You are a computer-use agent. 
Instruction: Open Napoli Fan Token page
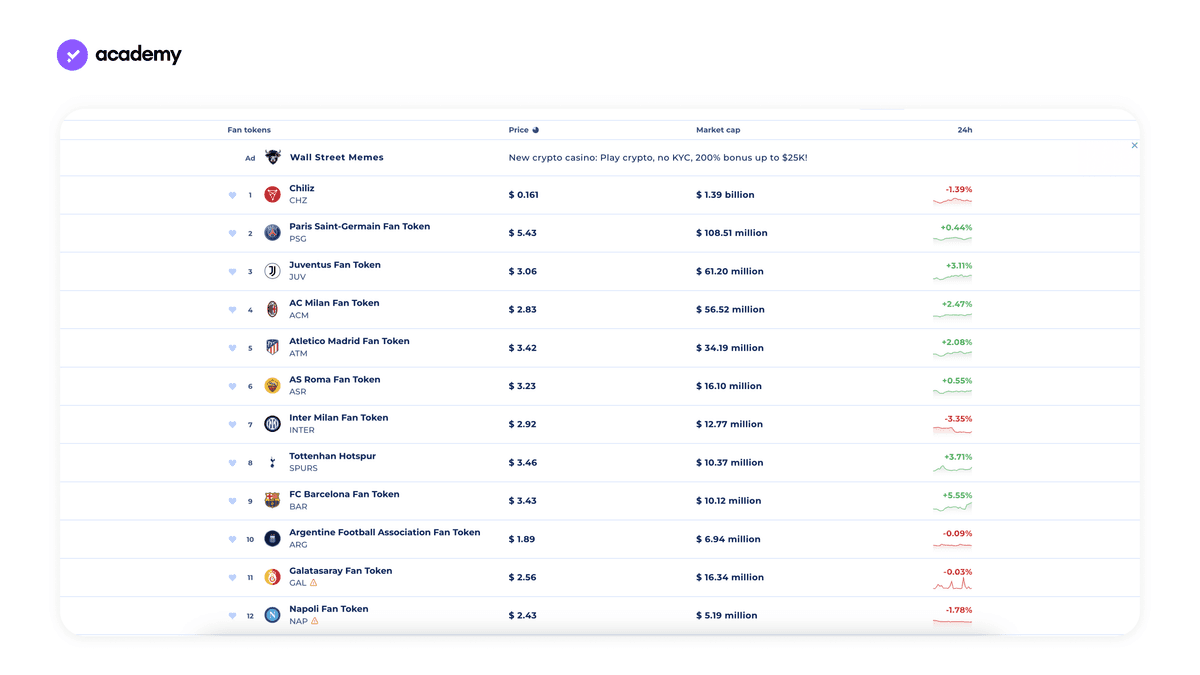(329, 609)
